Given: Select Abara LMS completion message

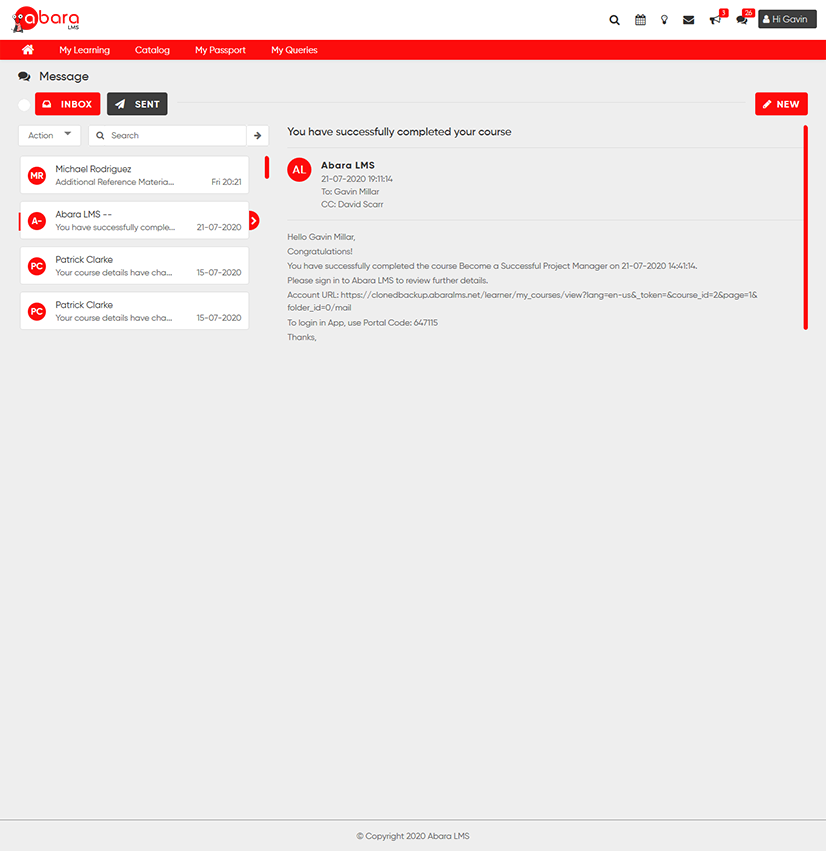Looking at the screenshot, I should coord(135,220).
